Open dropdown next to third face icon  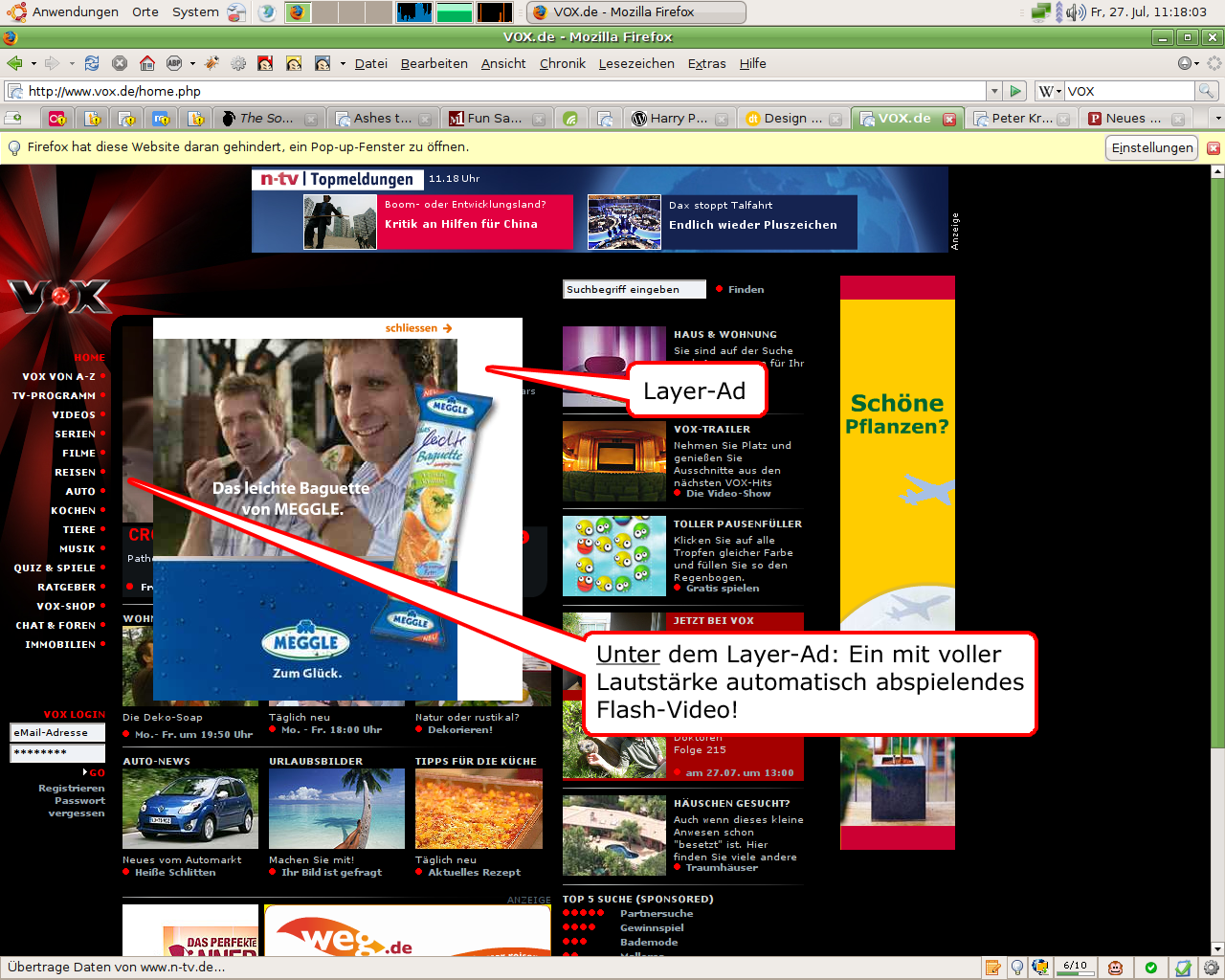343,64
